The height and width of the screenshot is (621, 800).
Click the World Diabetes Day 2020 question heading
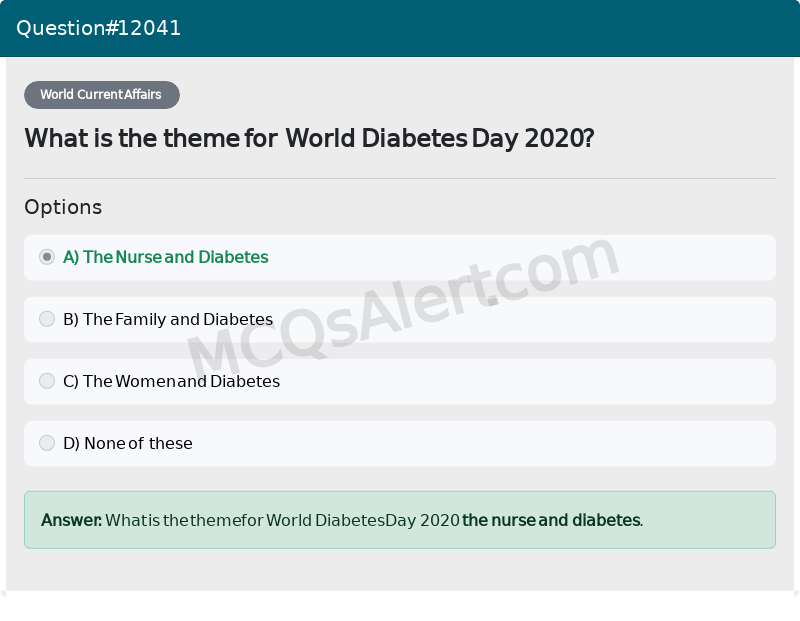[x=309, y=138]
